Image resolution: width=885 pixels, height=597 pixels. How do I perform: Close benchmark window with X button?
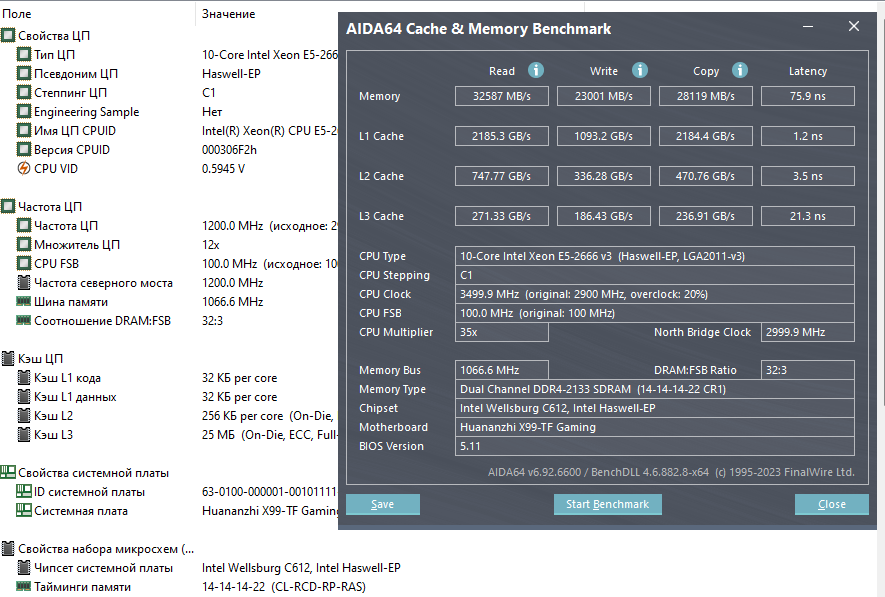(854, 27)
